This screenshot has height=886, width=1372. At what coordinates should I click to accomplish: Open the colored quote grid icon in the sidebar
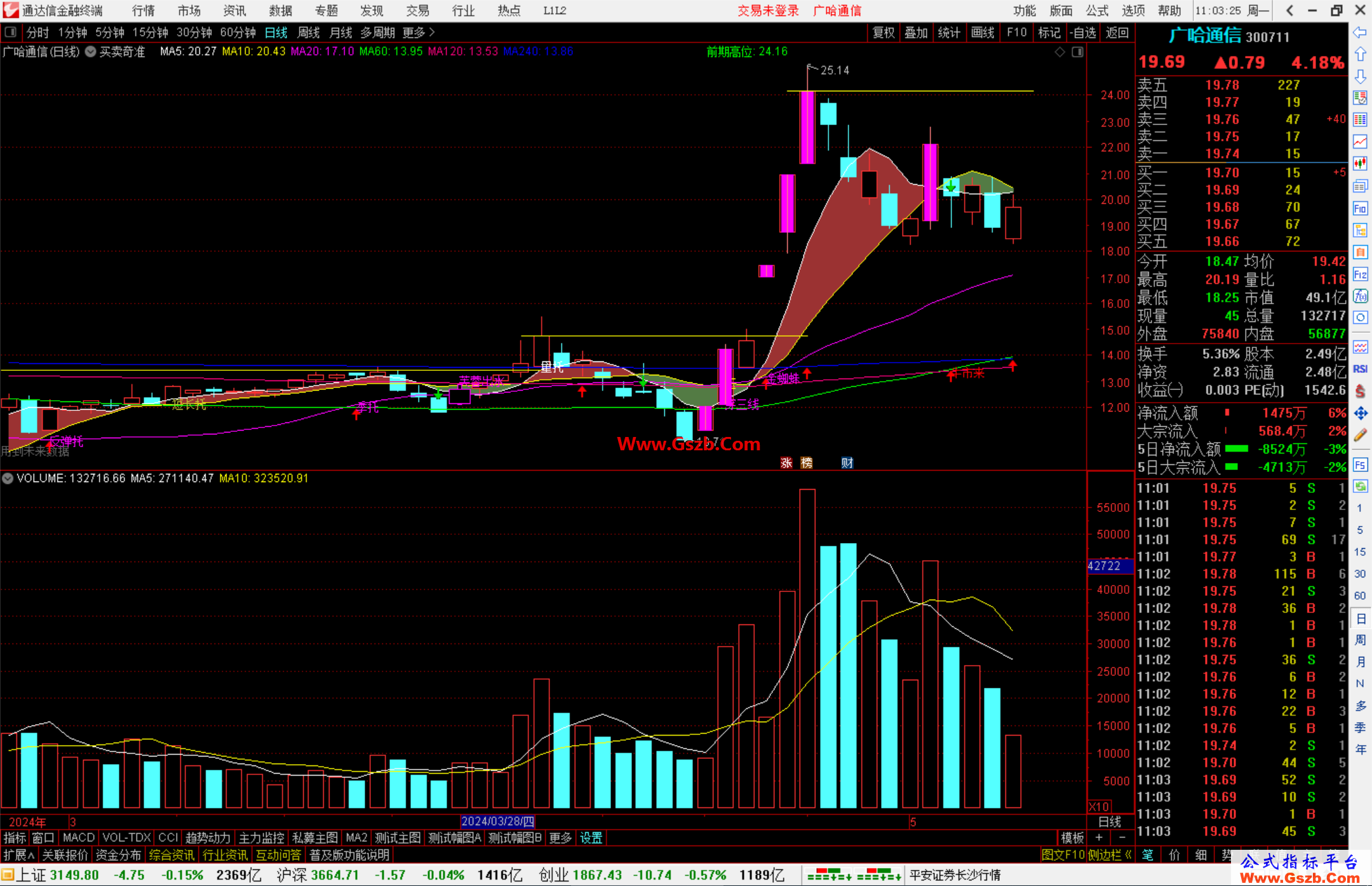pos(1360,120)
